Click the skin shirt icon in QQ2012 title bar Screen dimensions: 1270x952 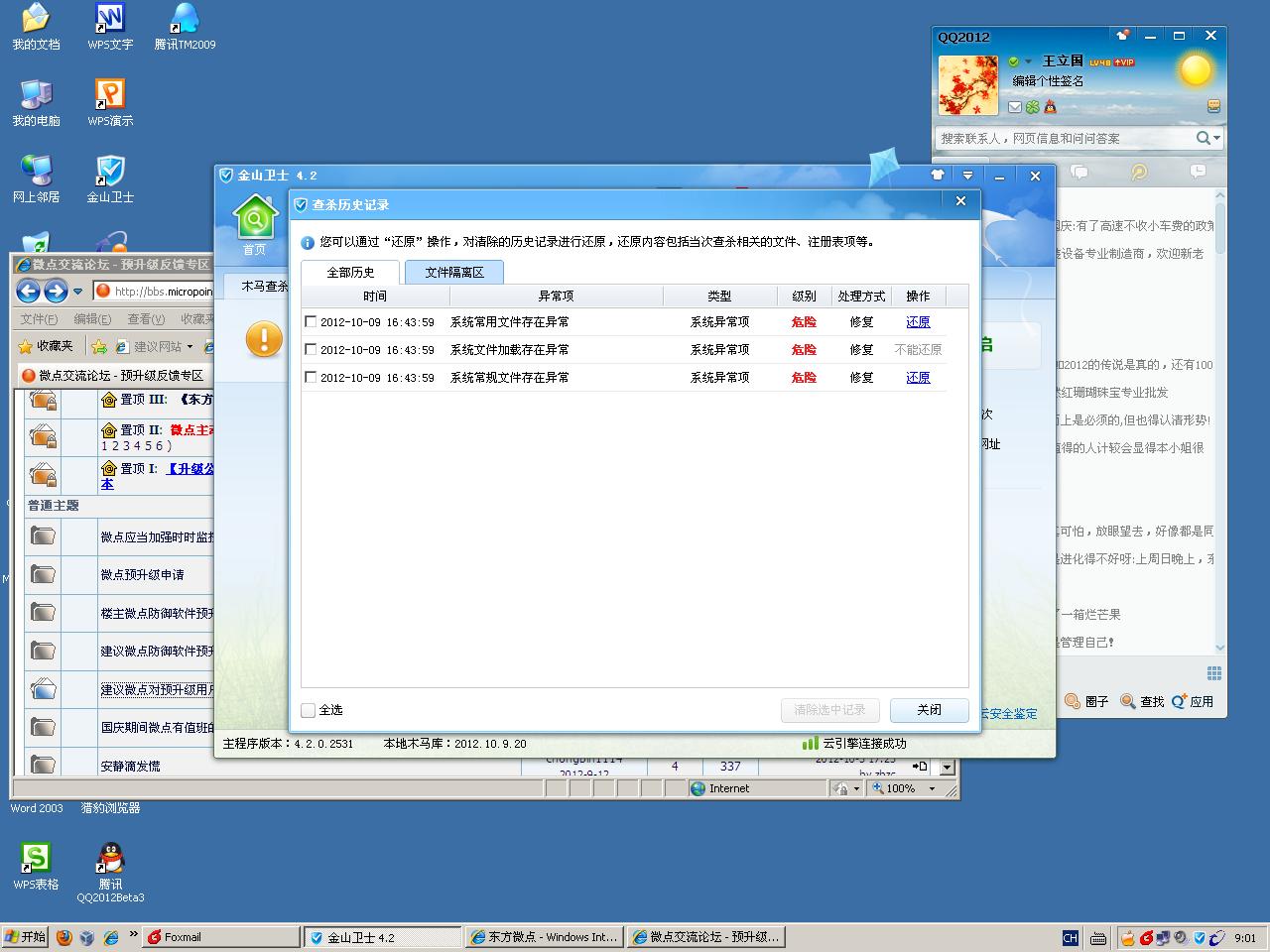click(x=1122, y=36)
